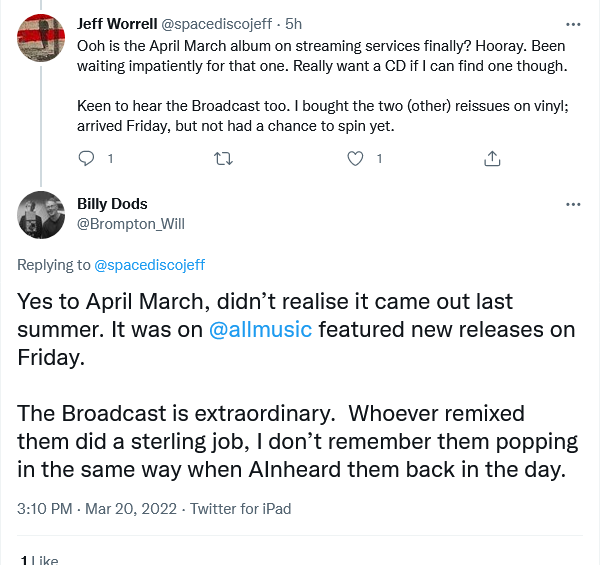Open more options on Jeff Worrell's tweet
This screenshot has height=565, width=615.
tap(573, 23)
